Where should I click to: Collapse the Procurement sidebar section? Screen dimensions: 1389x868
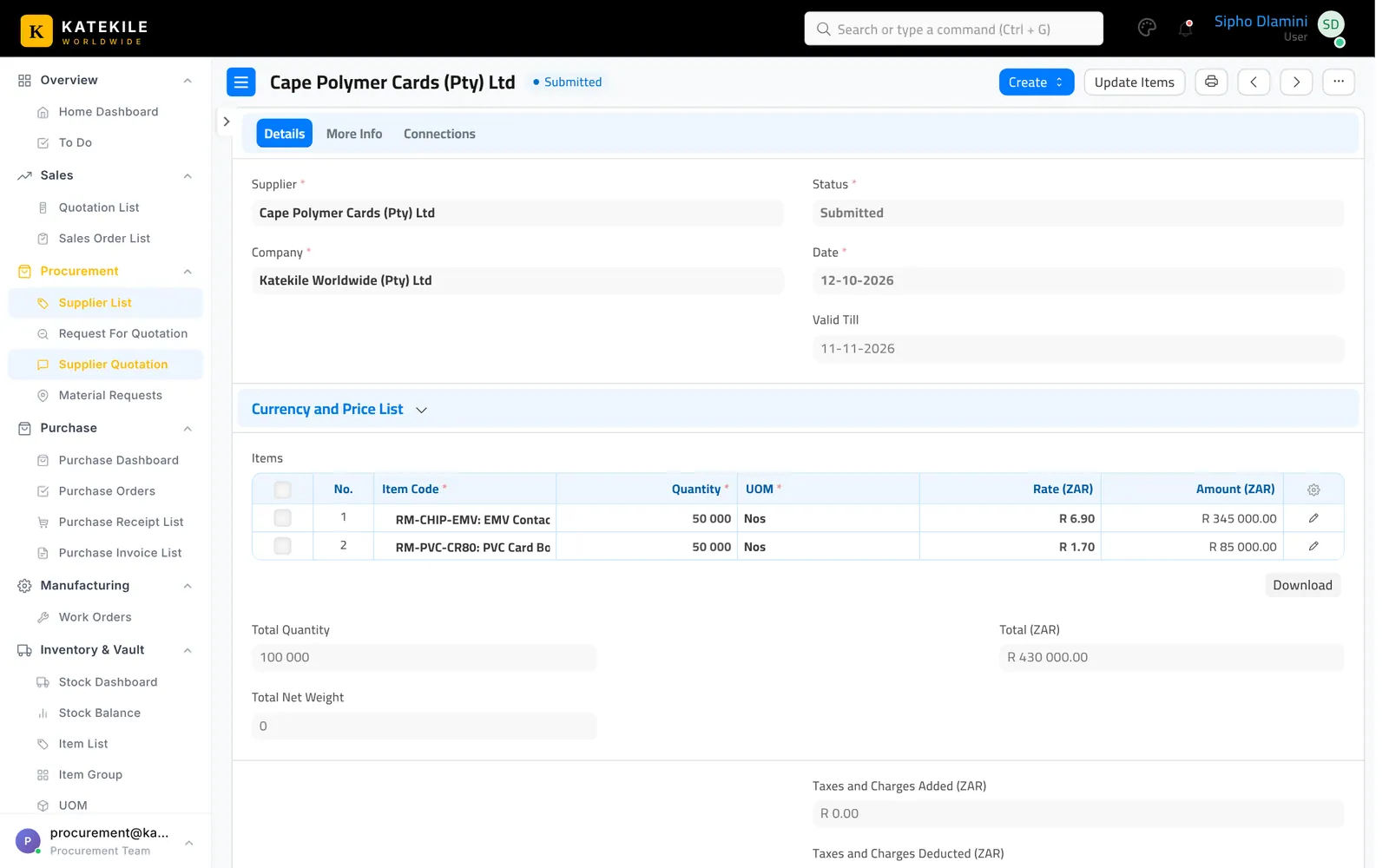[188, 272]
